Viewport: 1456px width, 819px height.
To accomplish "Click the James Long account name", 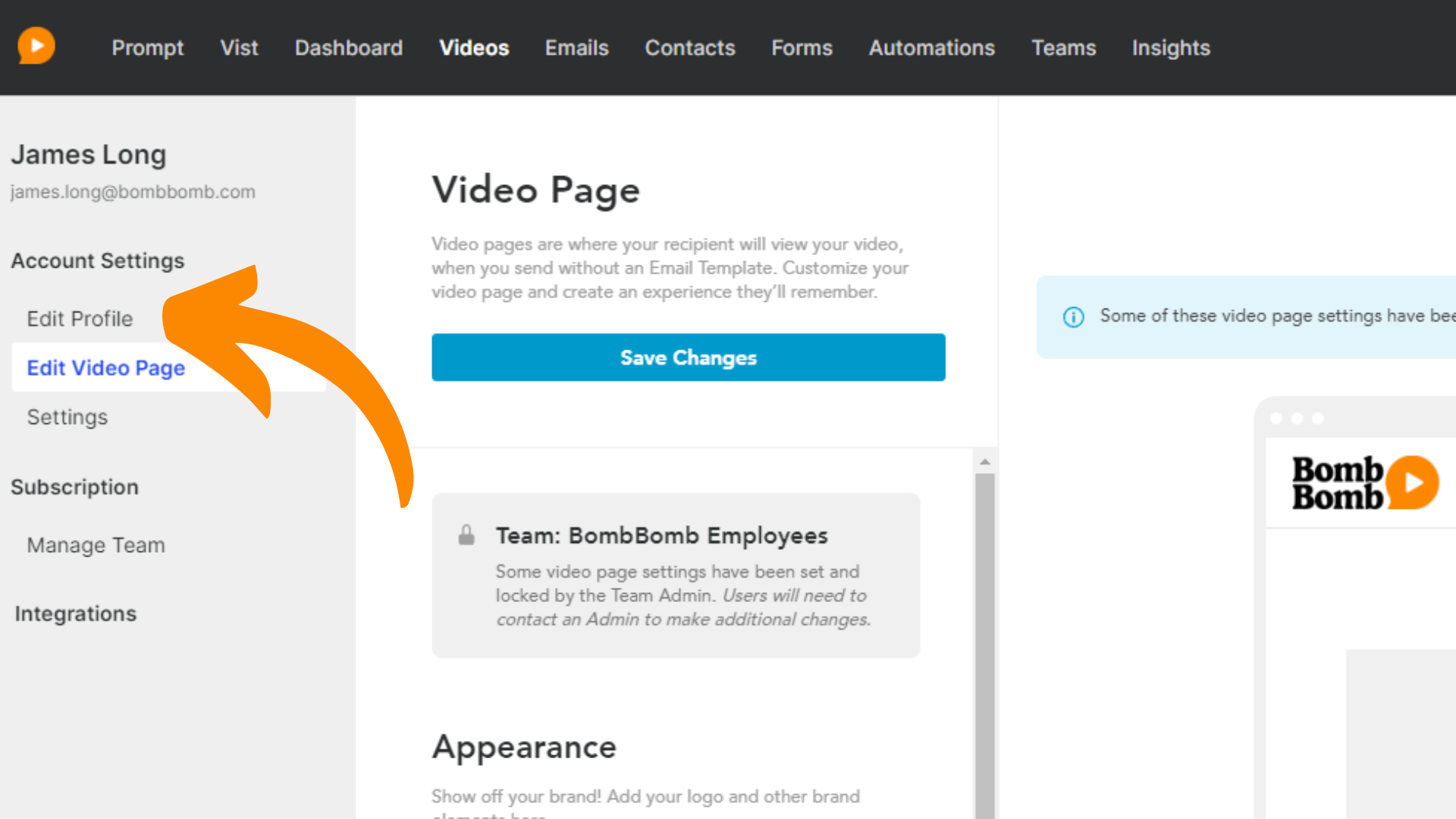I will [89, 155].
